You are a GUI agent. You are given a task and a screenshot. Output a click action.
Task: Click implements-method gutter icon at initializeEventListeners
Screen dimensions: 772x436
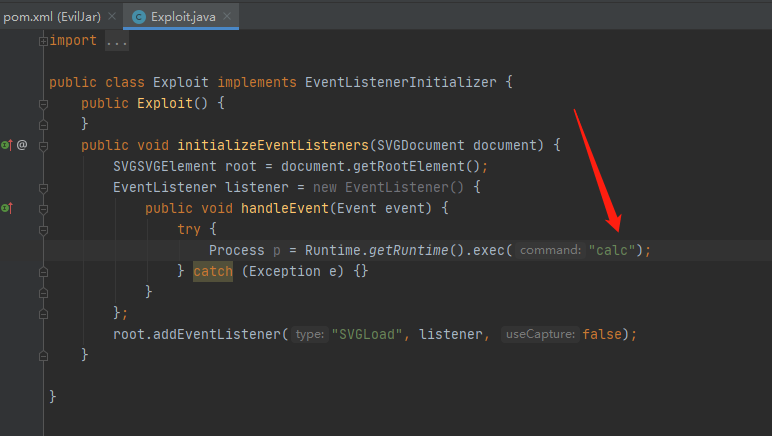[6, 145]
